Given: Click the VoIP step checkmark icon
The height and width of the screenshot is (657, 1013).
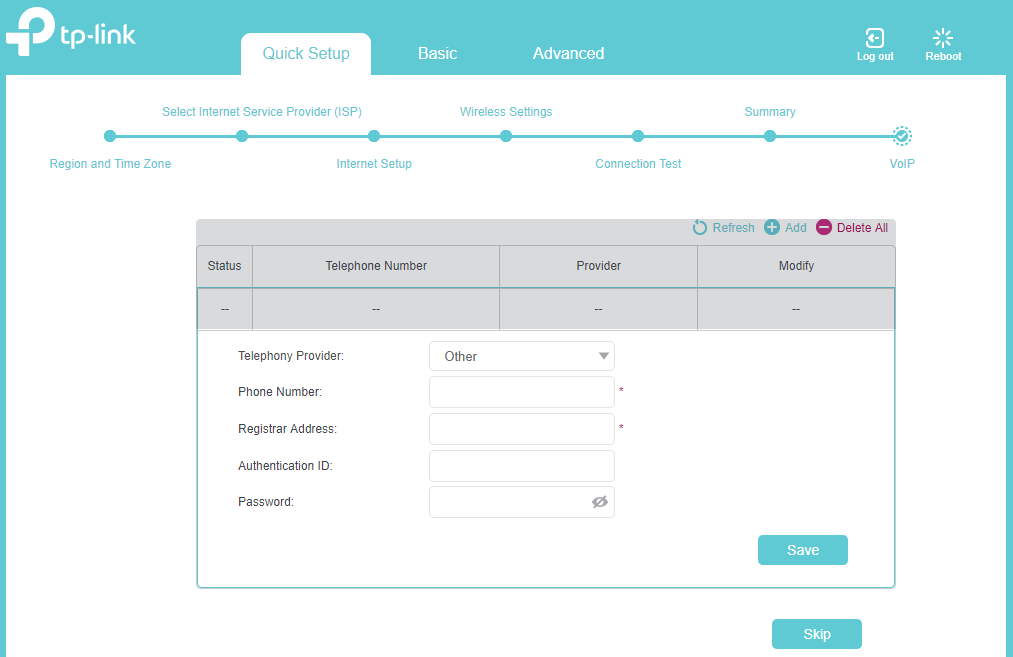Looking at the screenshot, I should point(901,136).
